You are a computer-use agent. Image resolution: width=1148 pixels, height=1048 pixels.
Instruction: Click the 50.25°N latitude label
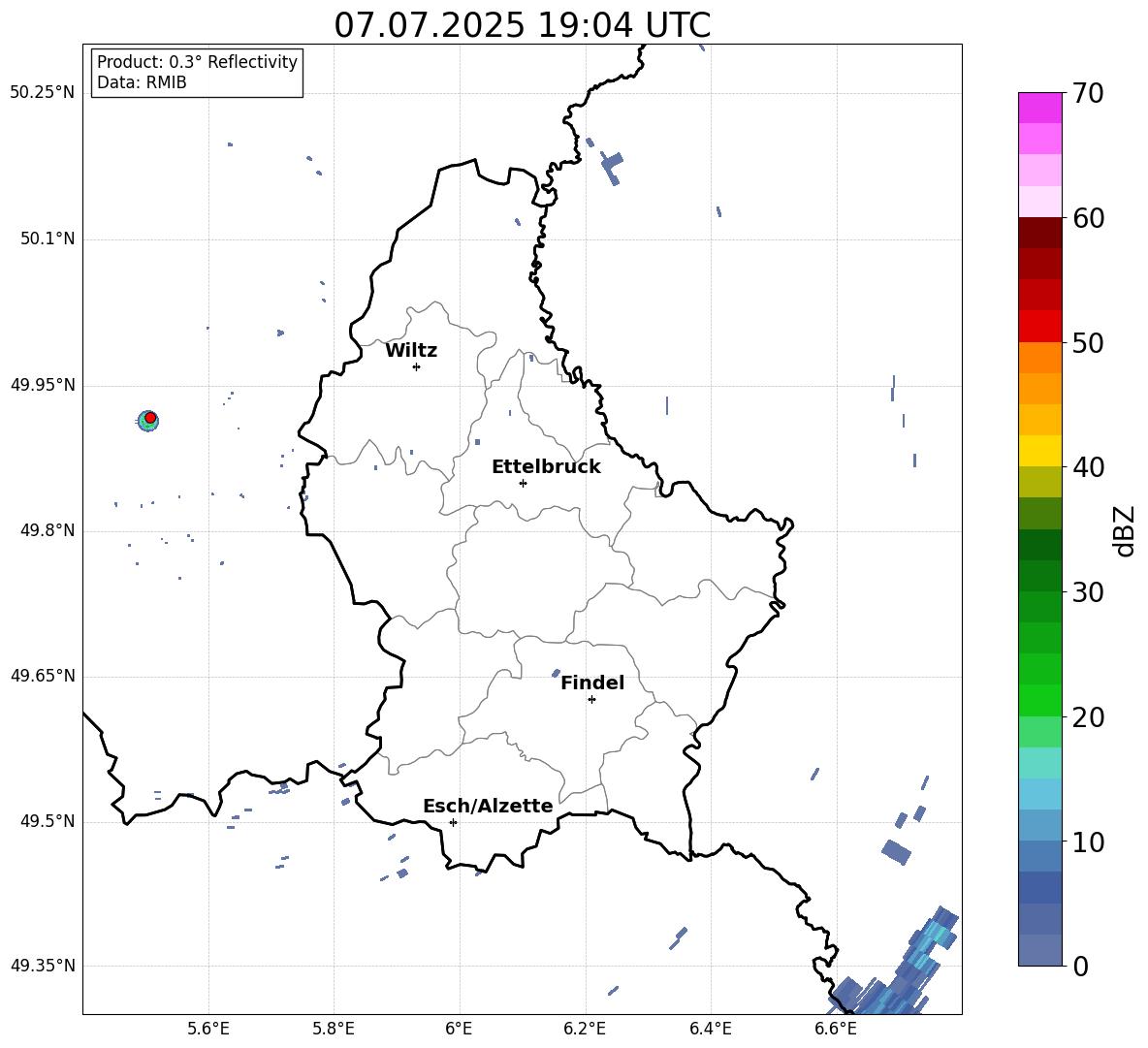tap(43, 93)
